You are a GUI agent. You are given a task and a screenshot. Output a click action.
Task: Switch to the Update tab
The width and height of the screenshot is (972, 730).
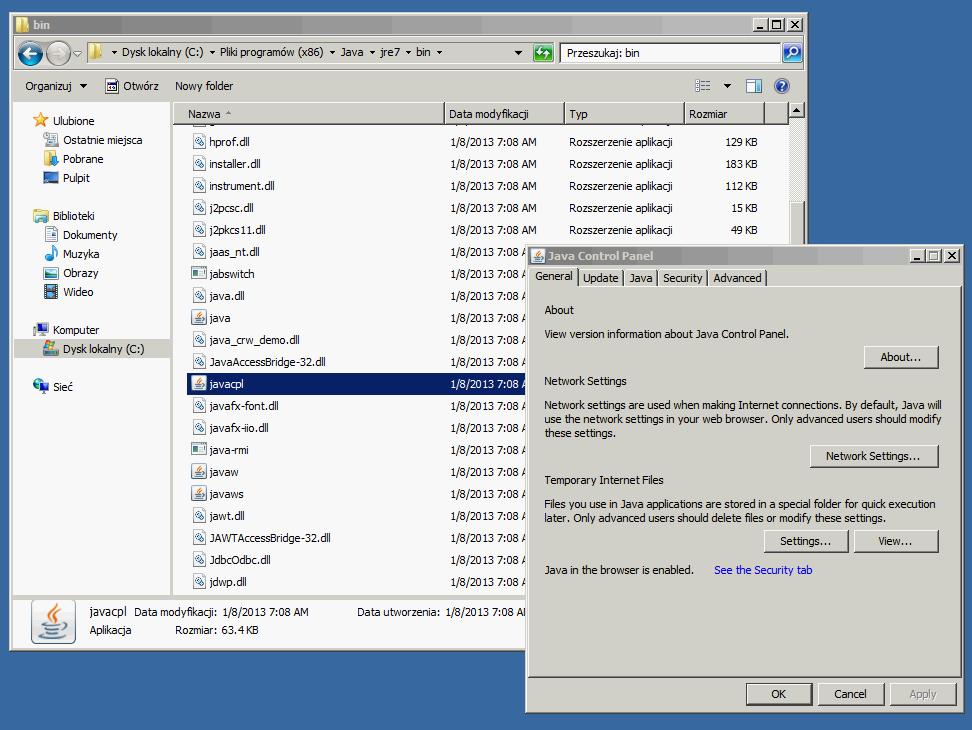tap(600, 278)
